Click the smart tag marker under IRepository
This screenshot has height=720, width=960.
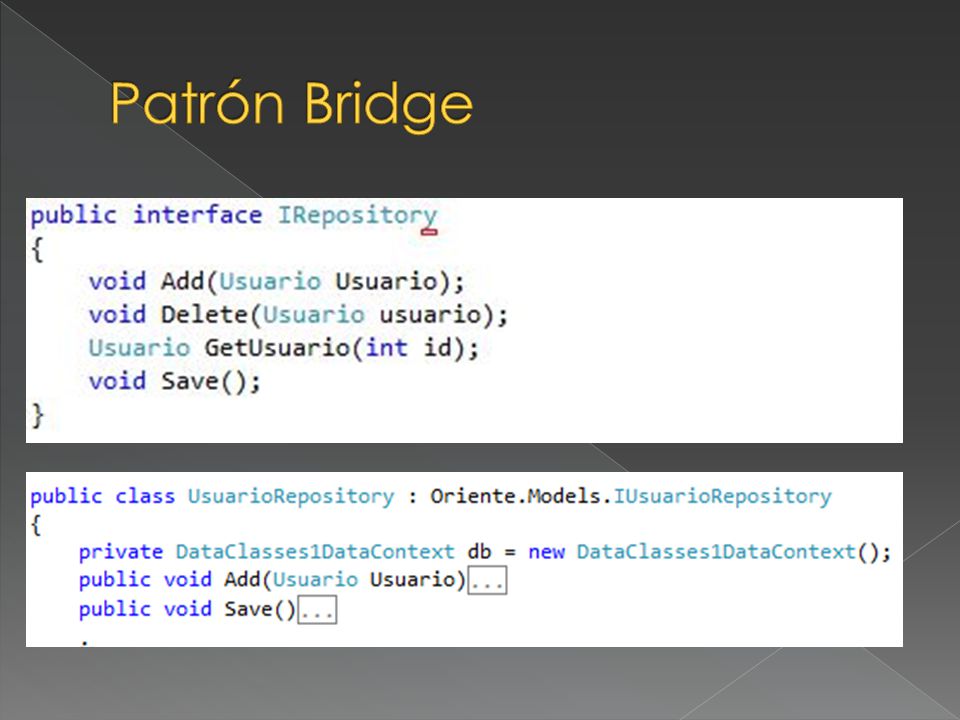[430, 231]
